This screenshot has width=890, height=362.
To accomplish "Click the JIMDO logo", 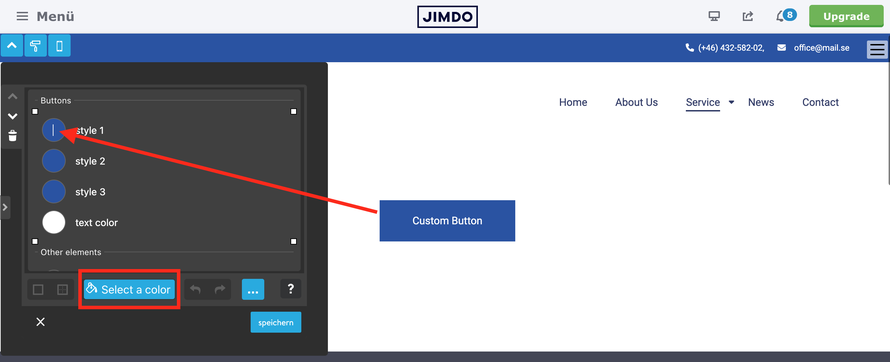I will [447, 16].
